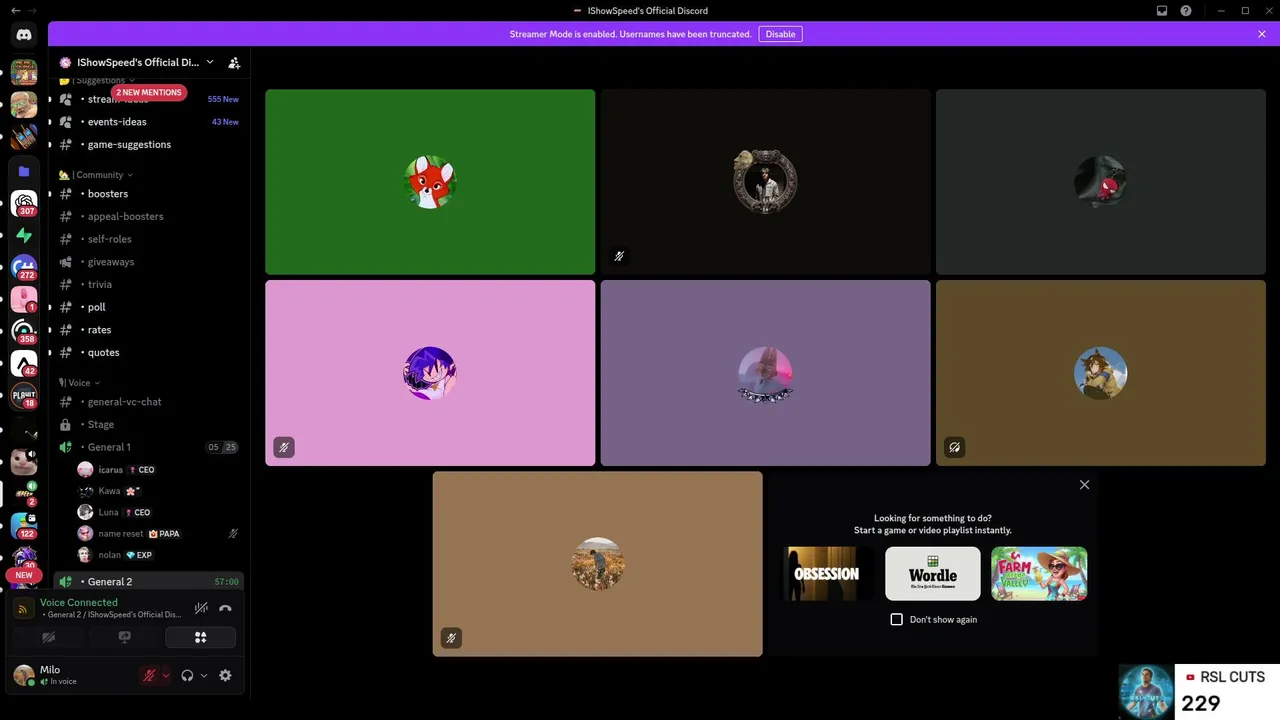Check the Don't show again box
The width and height of the screenshot is (1280, 720).
pyautogui.click(x=897, y=620)
